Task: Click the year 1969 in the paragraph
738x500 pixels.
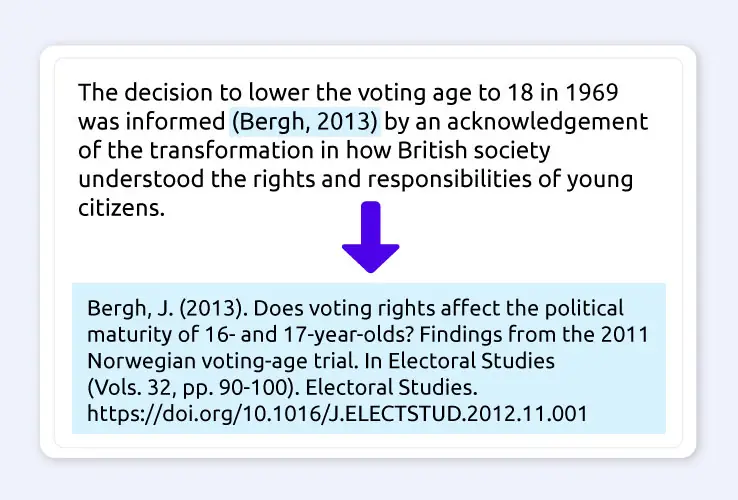Action: click(x=590, y=93)
